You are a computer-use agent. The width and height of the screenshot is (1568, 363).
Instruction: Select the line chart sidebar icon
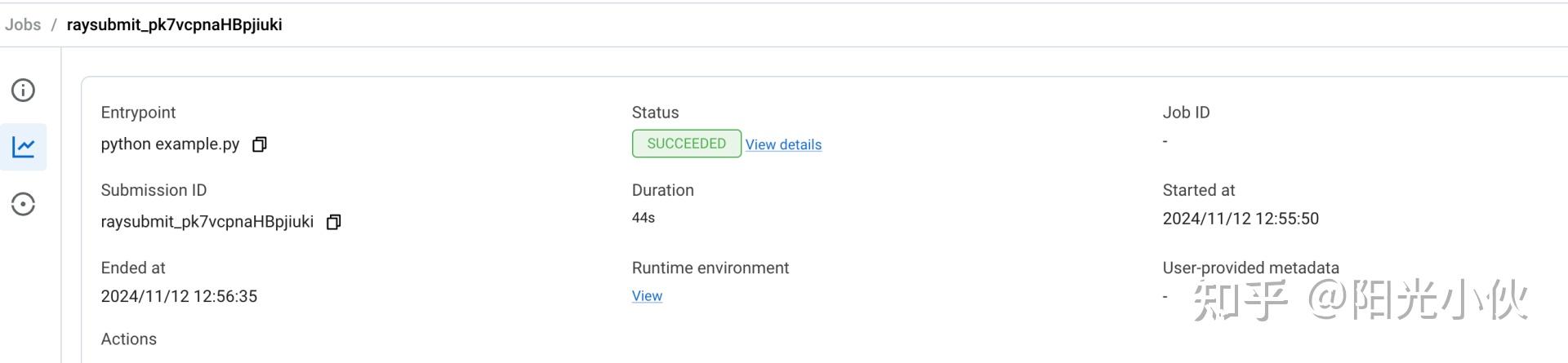click(x=23, y=147)
